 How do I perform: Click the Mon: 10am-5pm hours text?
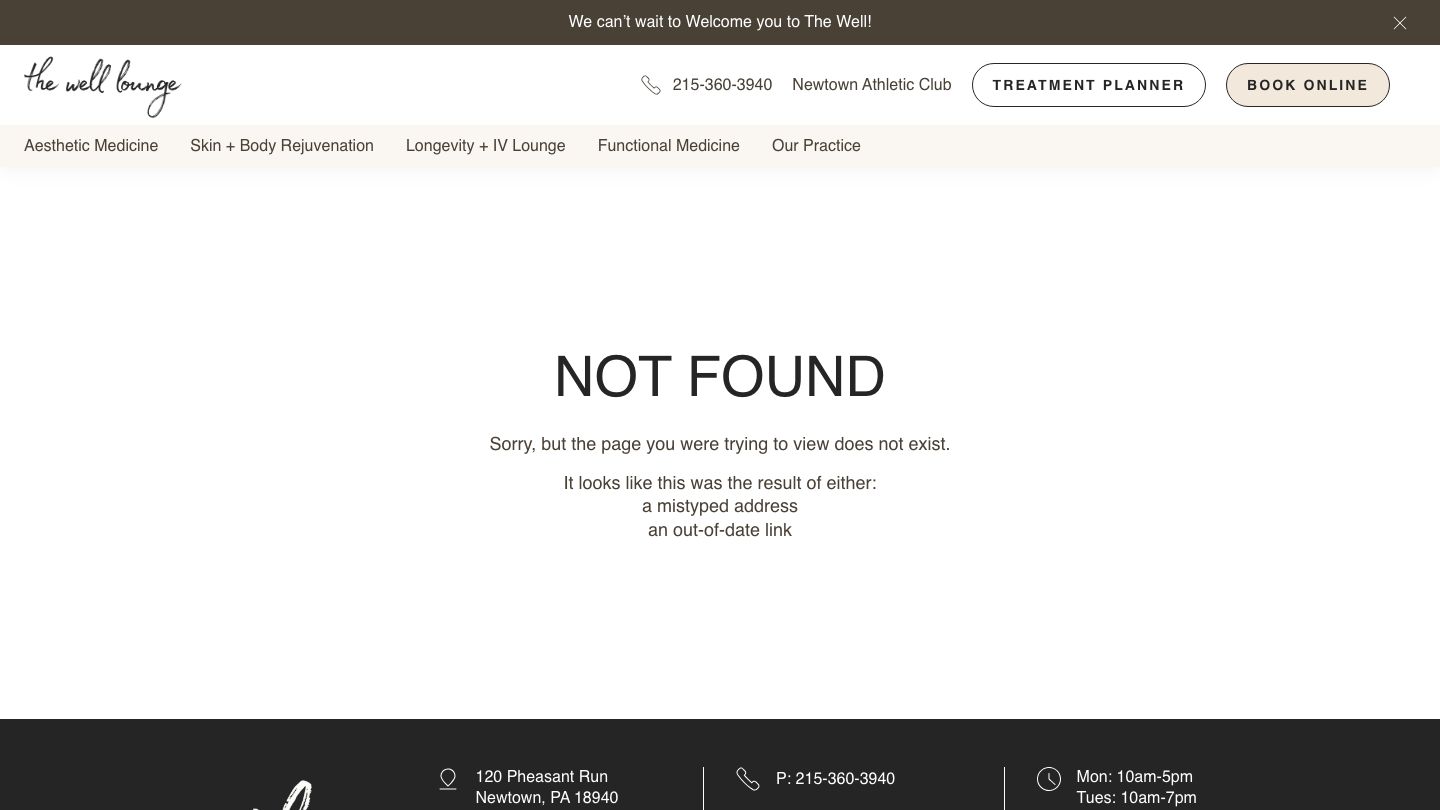(1134, 777)
